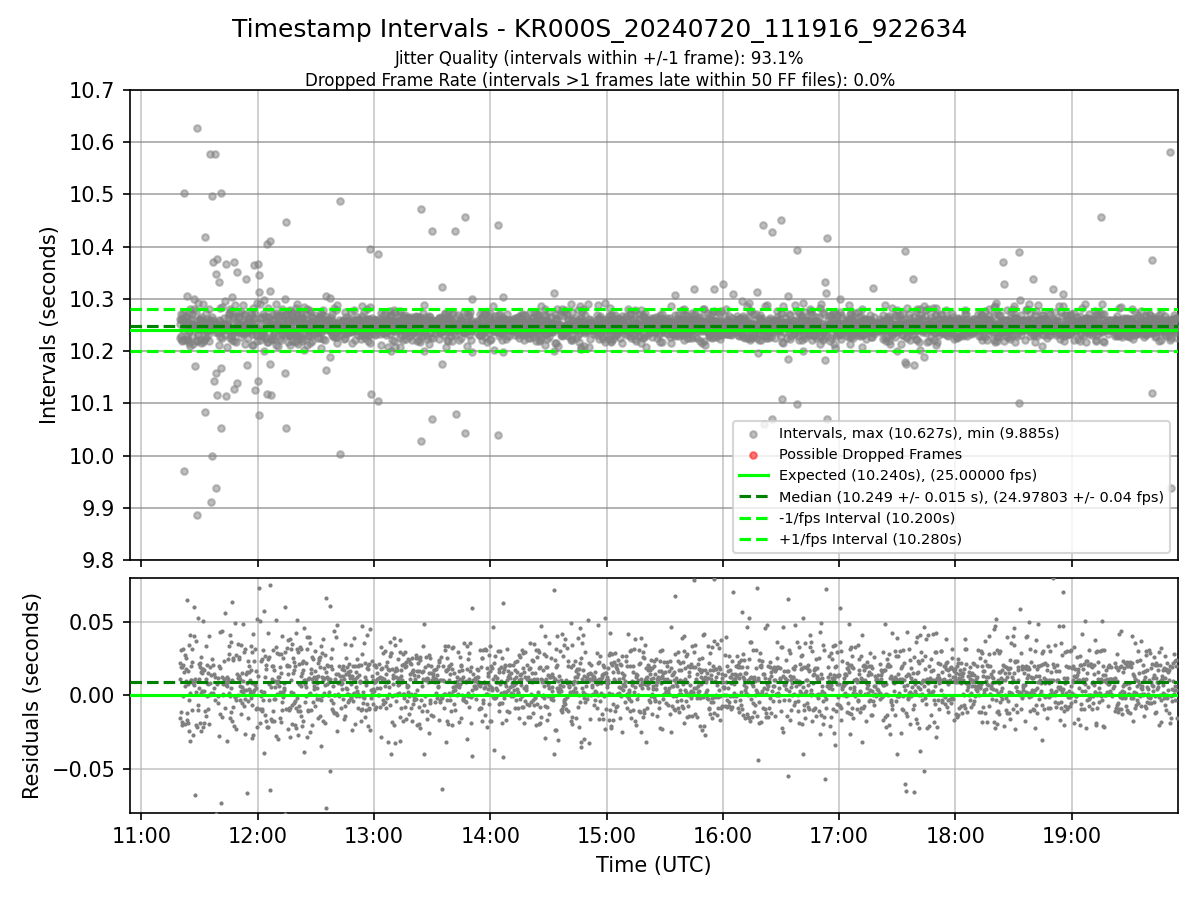The height and width of the screenshot is (900, 1200).
Task: Click the solid green Expected legend line
Action: (753, 476)
